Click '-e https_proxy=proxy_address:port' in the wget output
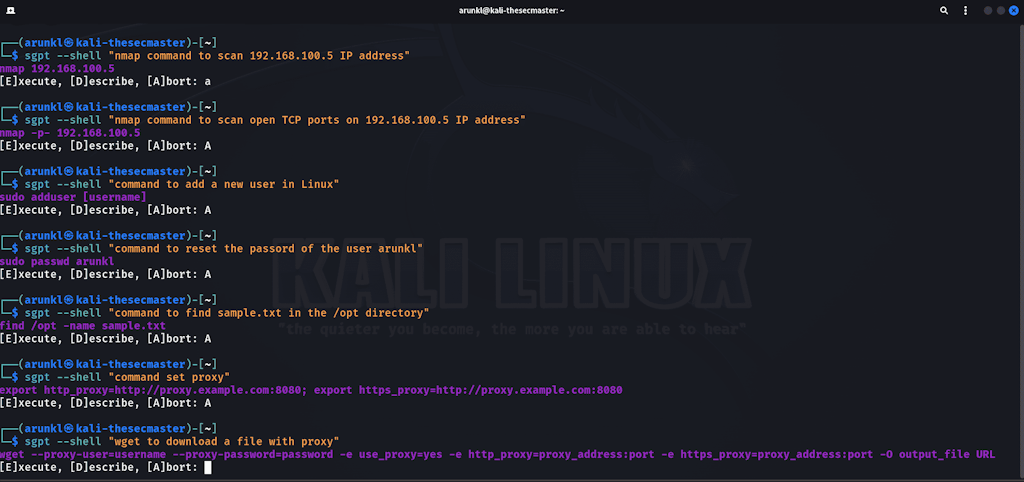The height and width of the screenshot is (482, 1024). tap(769, 454)
